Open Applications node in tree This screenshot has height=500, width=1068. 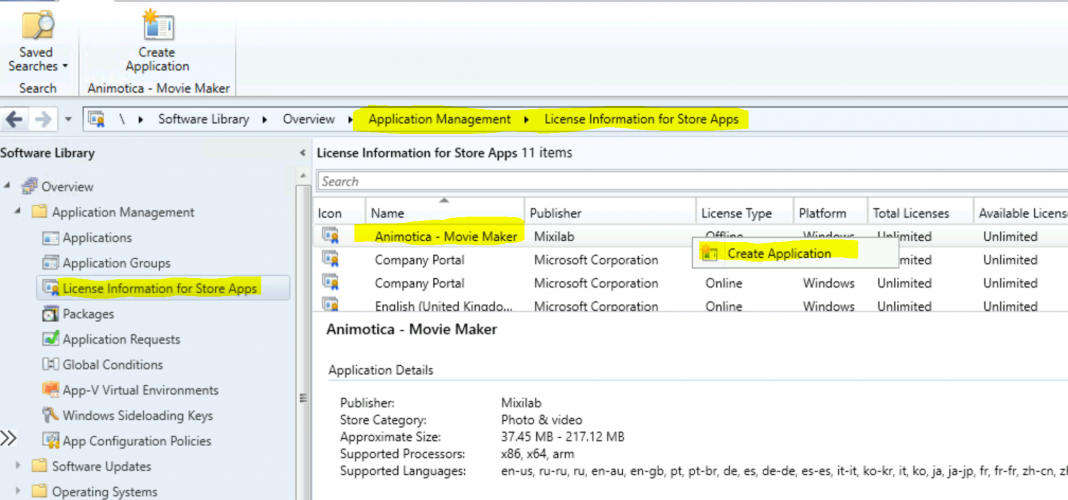[x=97, y=238]
